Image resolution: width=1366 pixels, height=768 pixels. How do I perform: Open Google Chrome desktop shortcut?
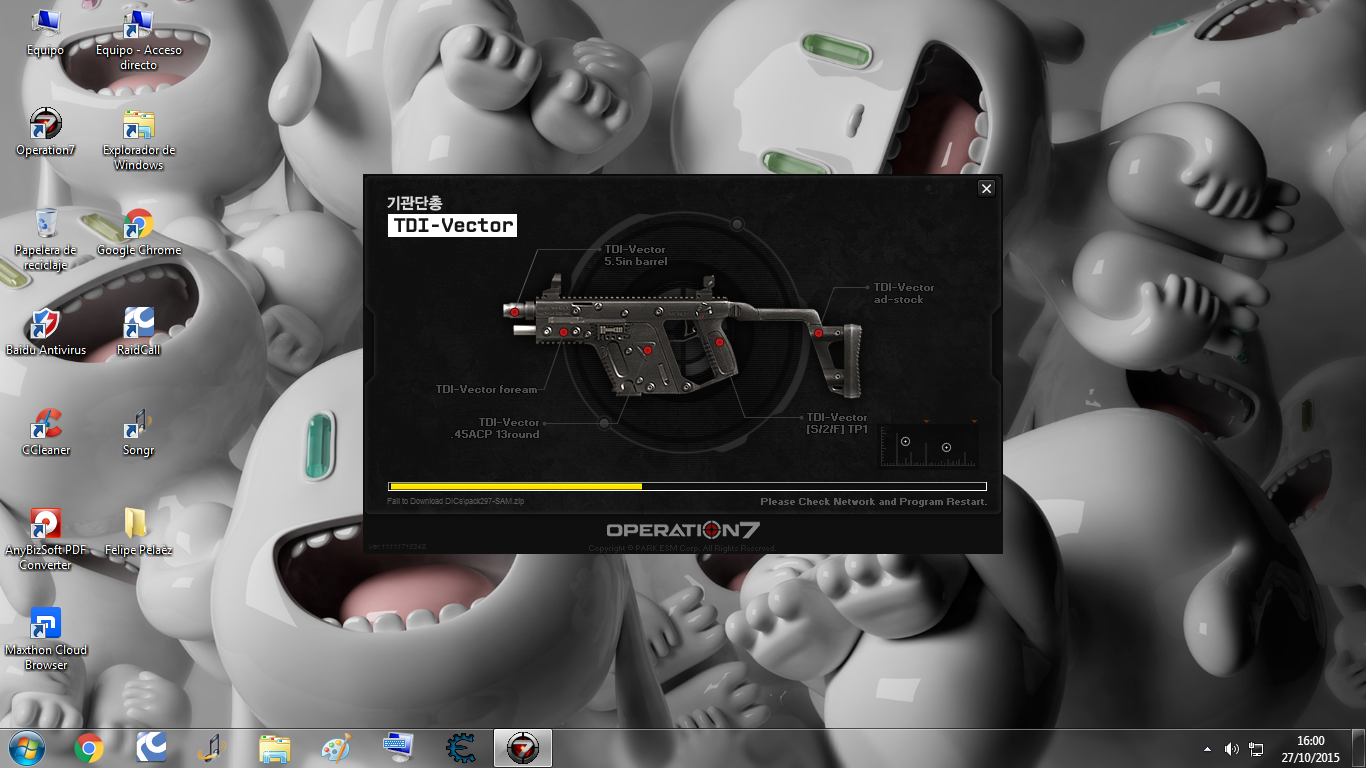pos(138,233)
